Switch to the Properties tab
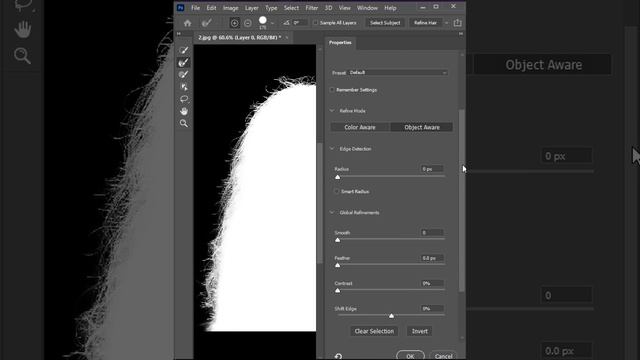Viewport: 640px width, 360px height. (340, 42)
